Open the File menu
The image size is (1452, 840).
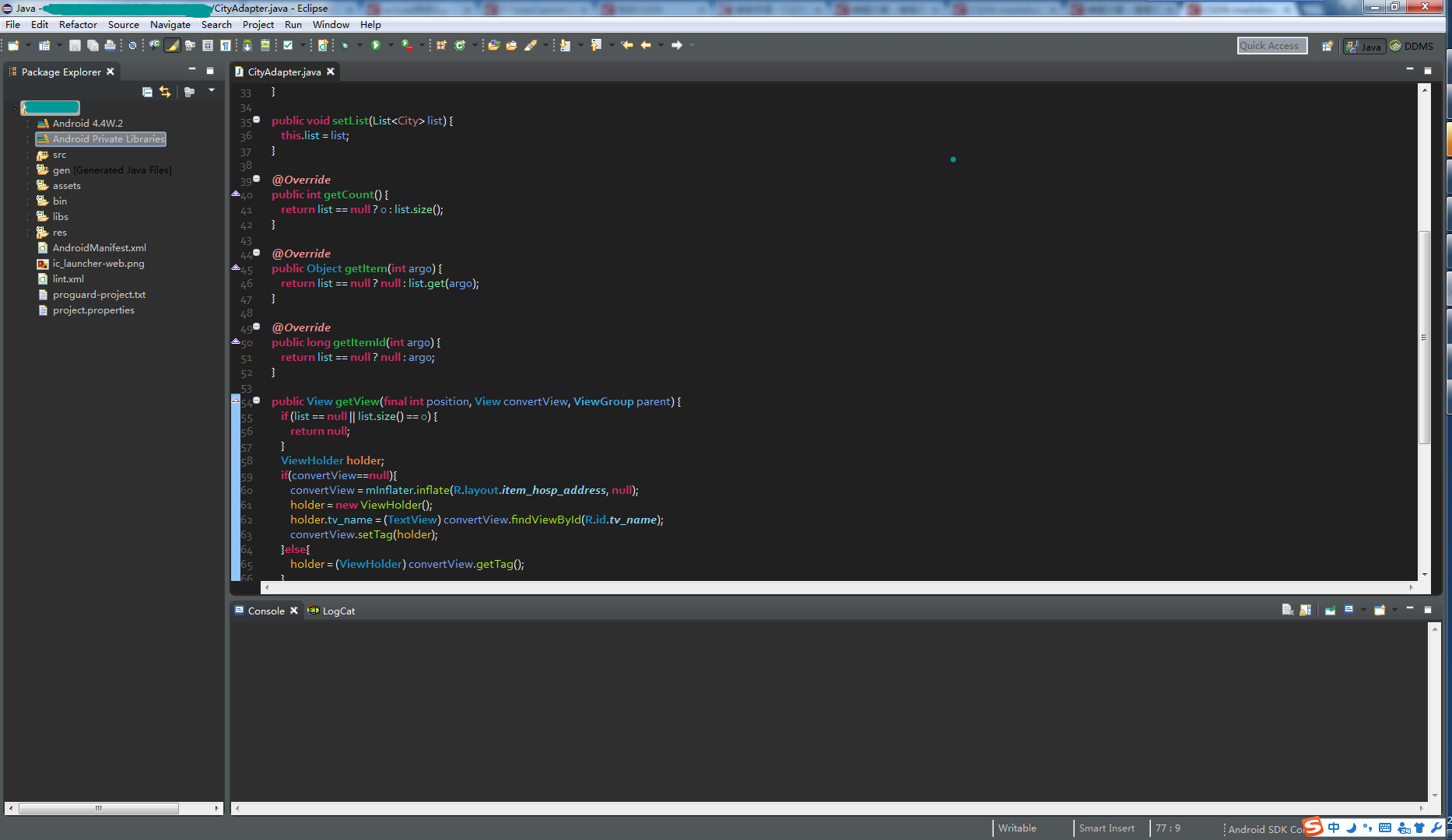(12, 24)
